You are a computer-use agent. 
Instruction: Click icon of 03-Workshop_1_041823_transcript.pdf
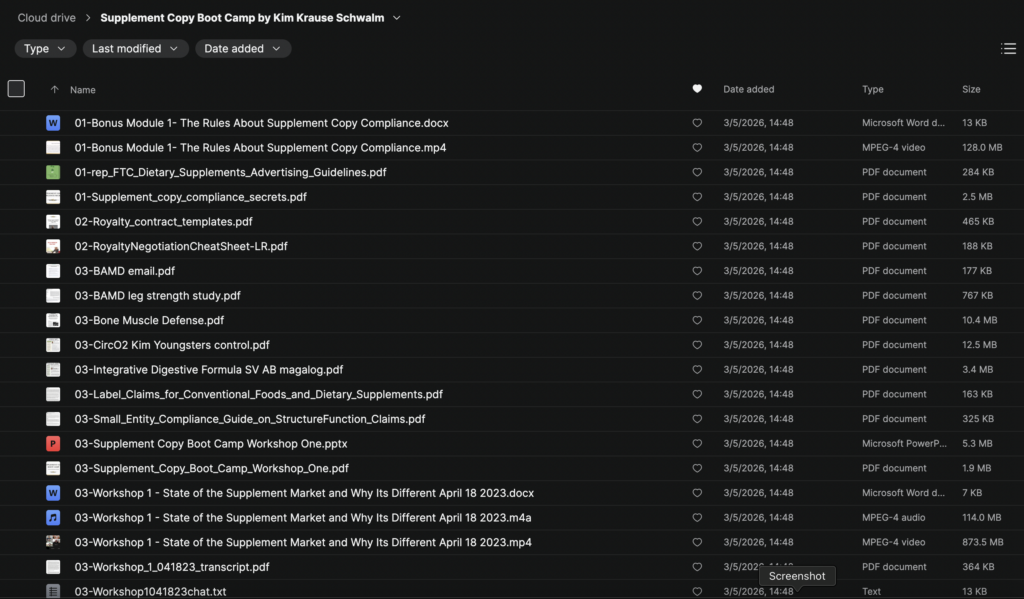(53, 567)
